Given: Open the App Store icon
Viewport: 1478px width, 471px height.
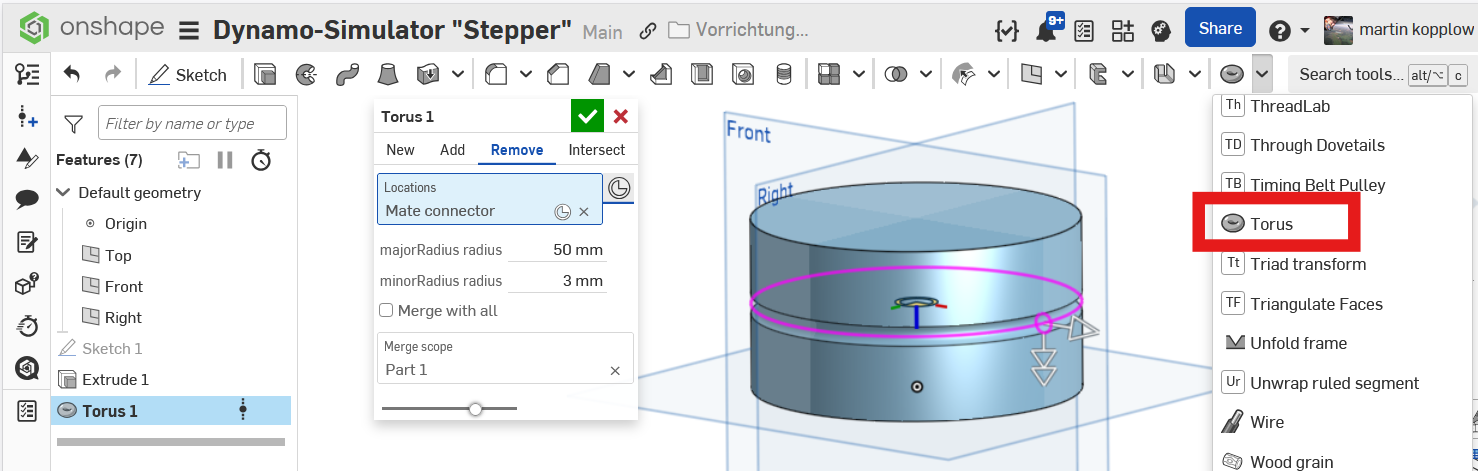Looking at the screenshot, I should tap(1123, 30).
